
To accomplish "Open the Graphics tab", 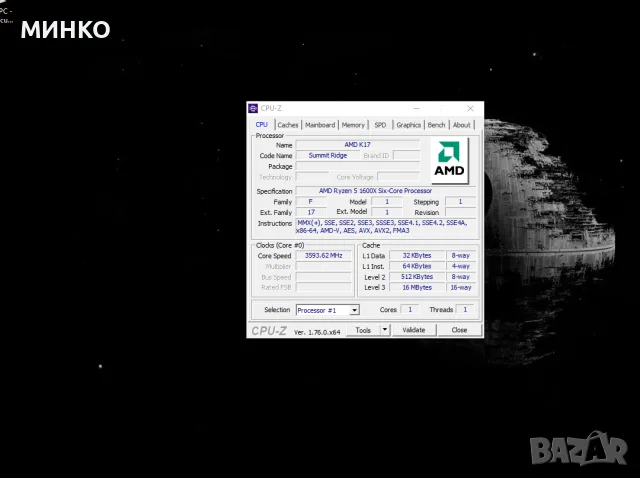I will 409,125.
